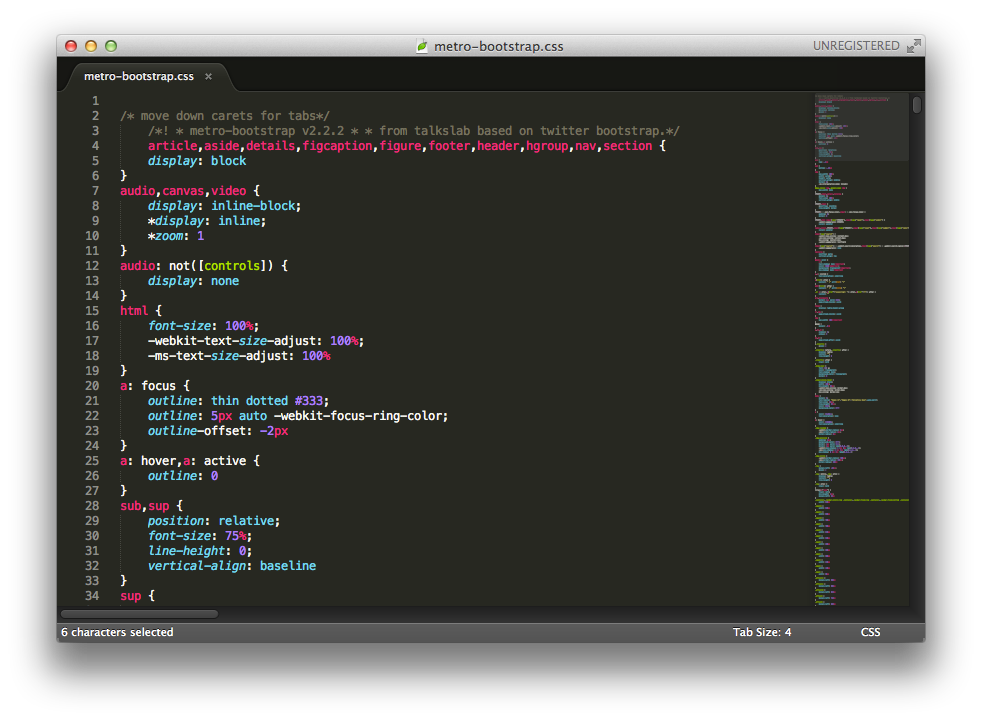Click 'thin dotted' value on line 21

point(249,401)
